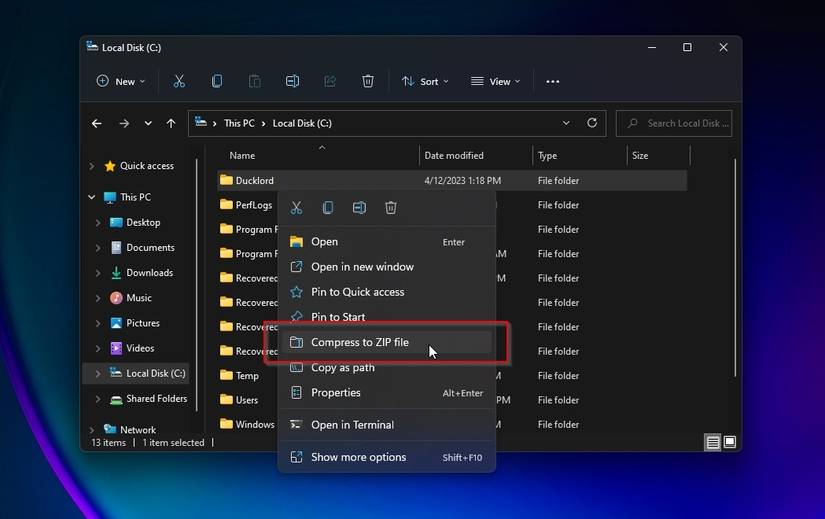Click Local Disk (C:) in address breadcrumb

pyautogui.click(x=302, y=123)
